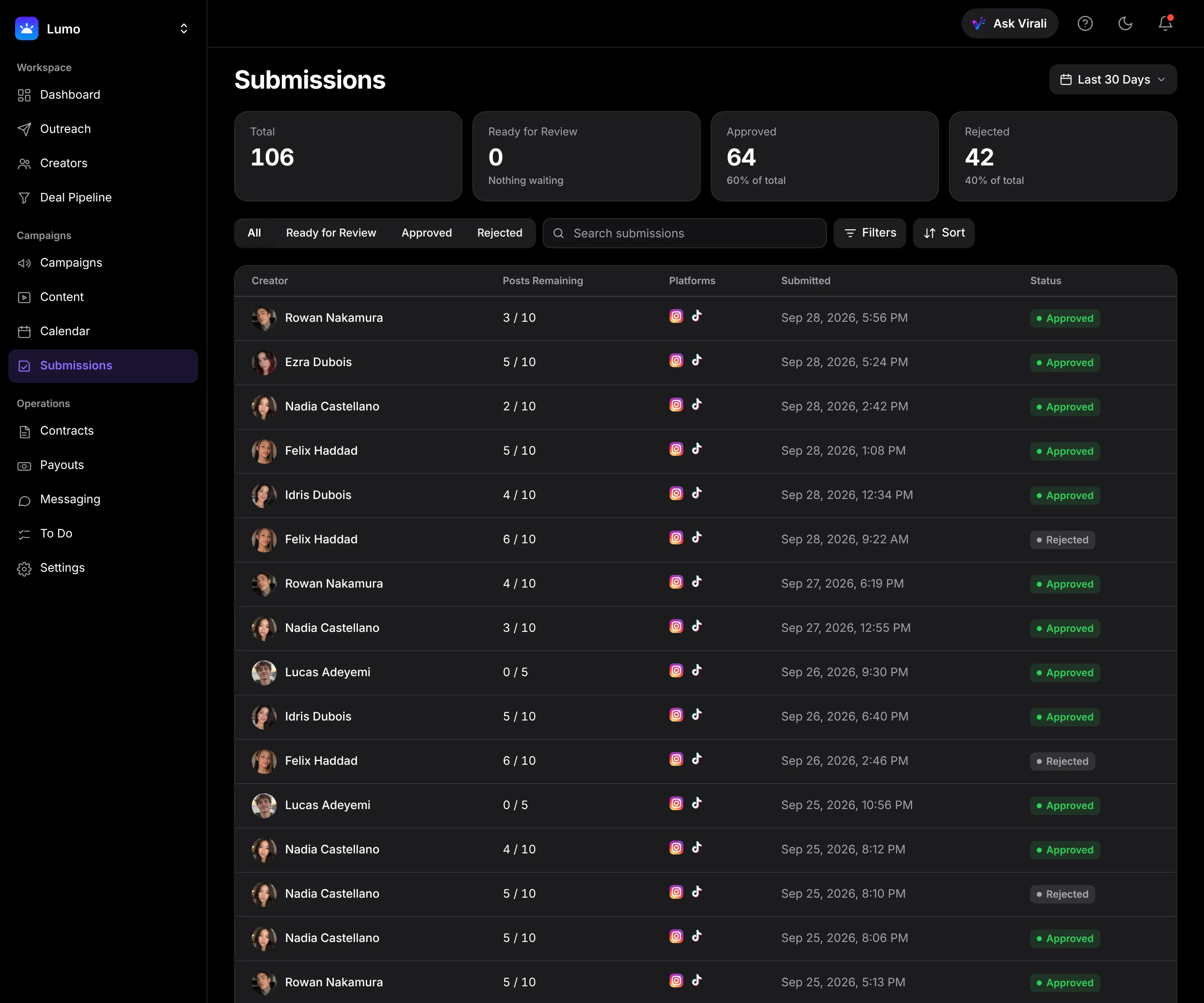Screen dimensions: 1204x1003
Task: Go to Outreach in the sidebar
Action: click(x=103, y=129)
